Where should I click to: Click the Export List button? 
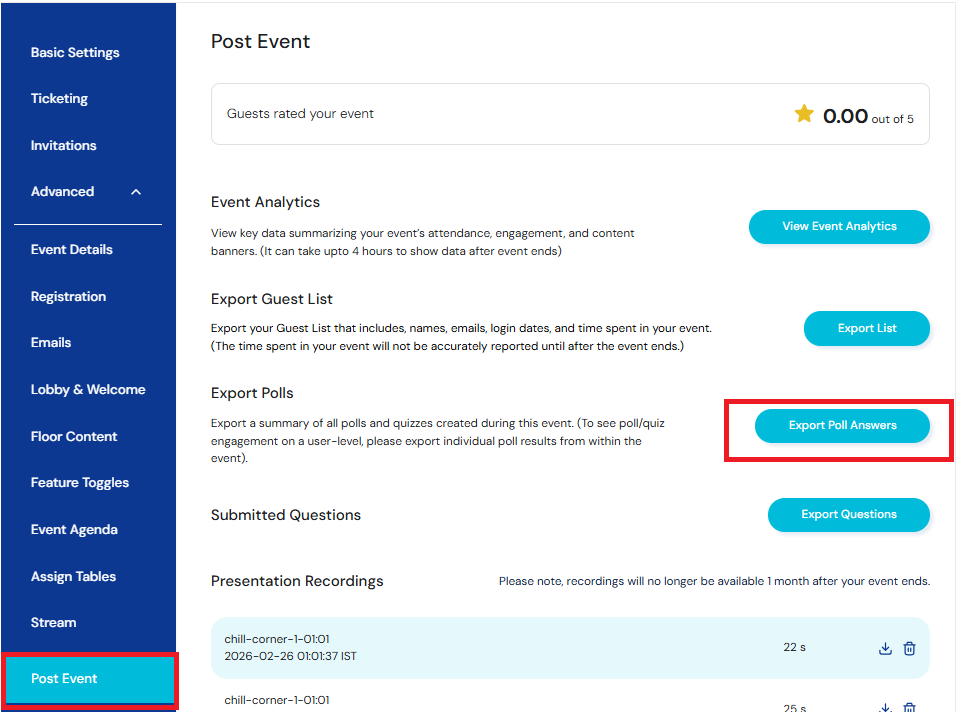click(x=866, y=328)
